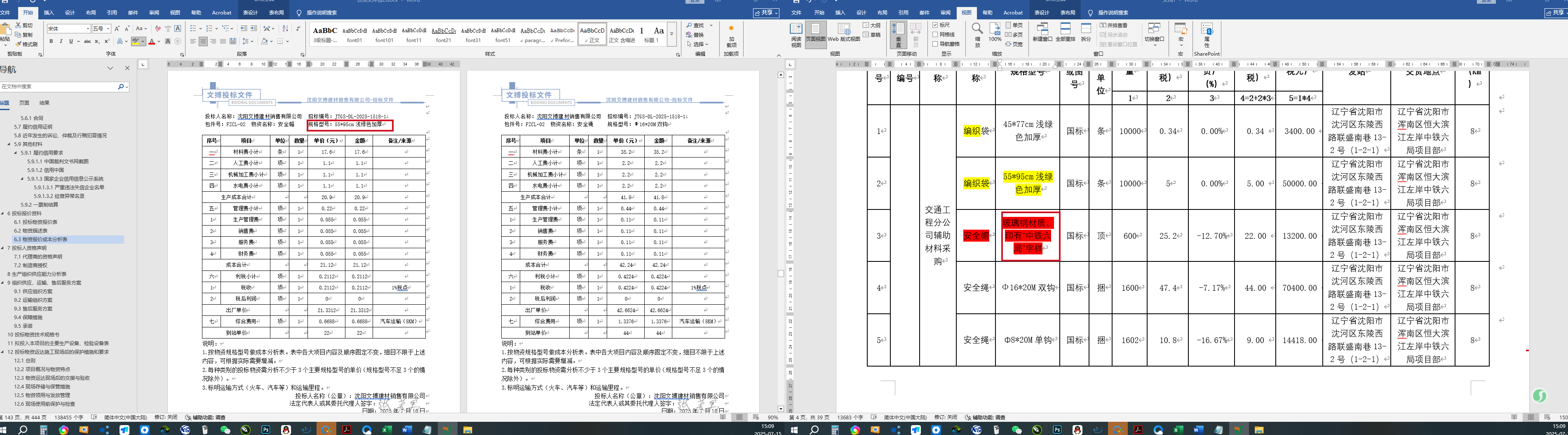The height and width of the screenshot is (435, 1568).
Task: Apply superscript formatting
Action: click(x=107, y=41)
